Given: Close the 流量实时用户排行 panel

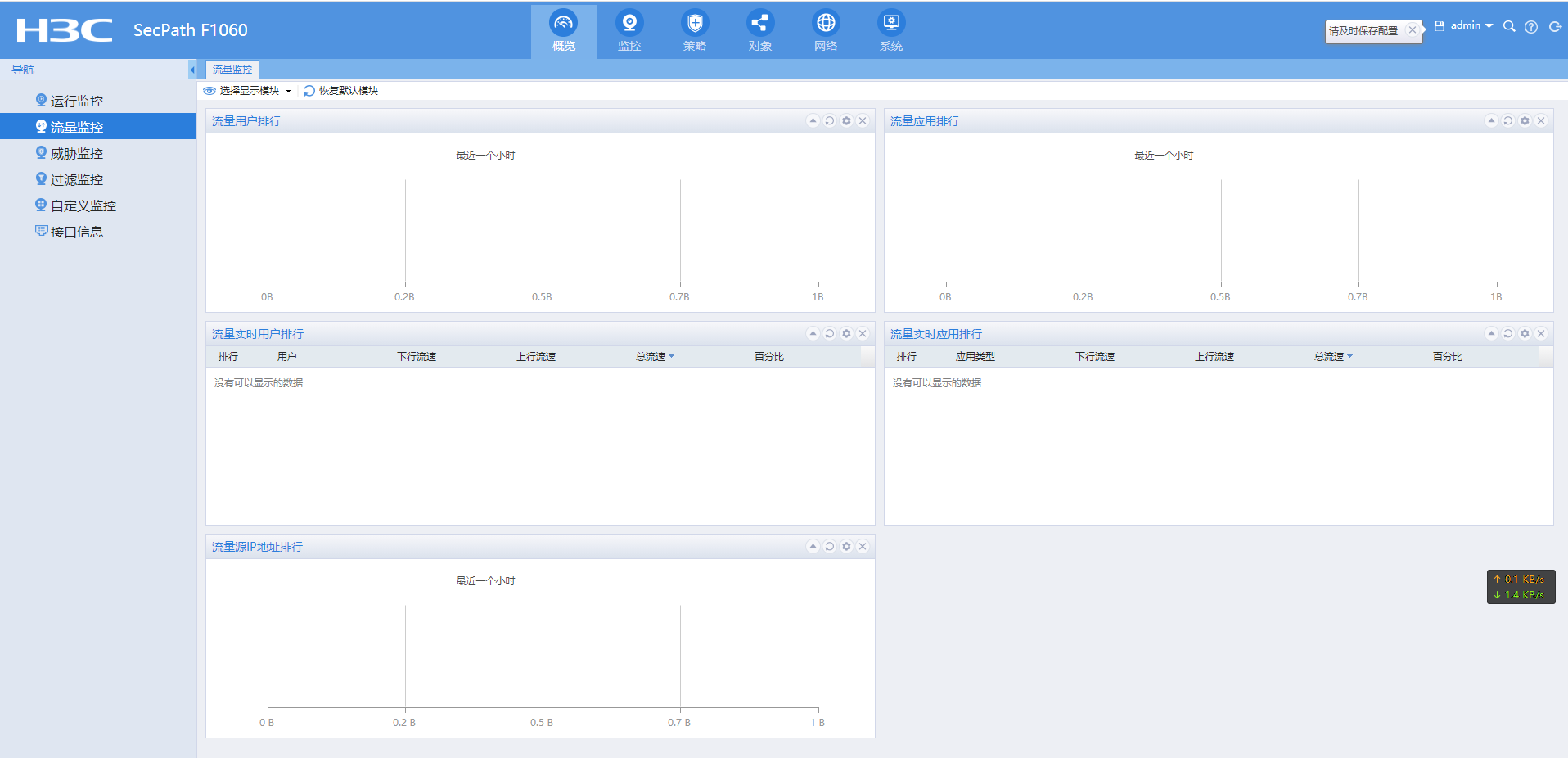Looking at the screenshot, I should pyautogui.click(x=863, y=333).
